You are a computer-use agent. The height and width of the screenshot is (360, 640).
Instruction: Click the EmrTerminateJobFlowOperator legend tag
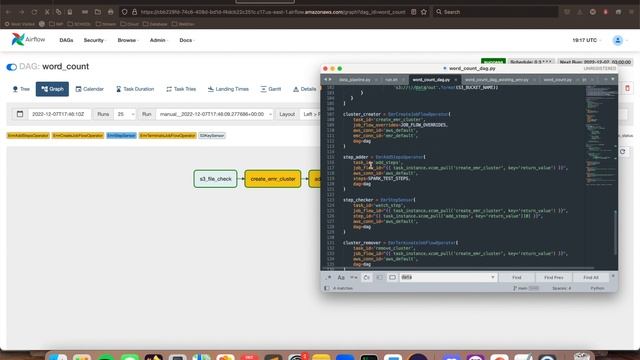point(167,136)
